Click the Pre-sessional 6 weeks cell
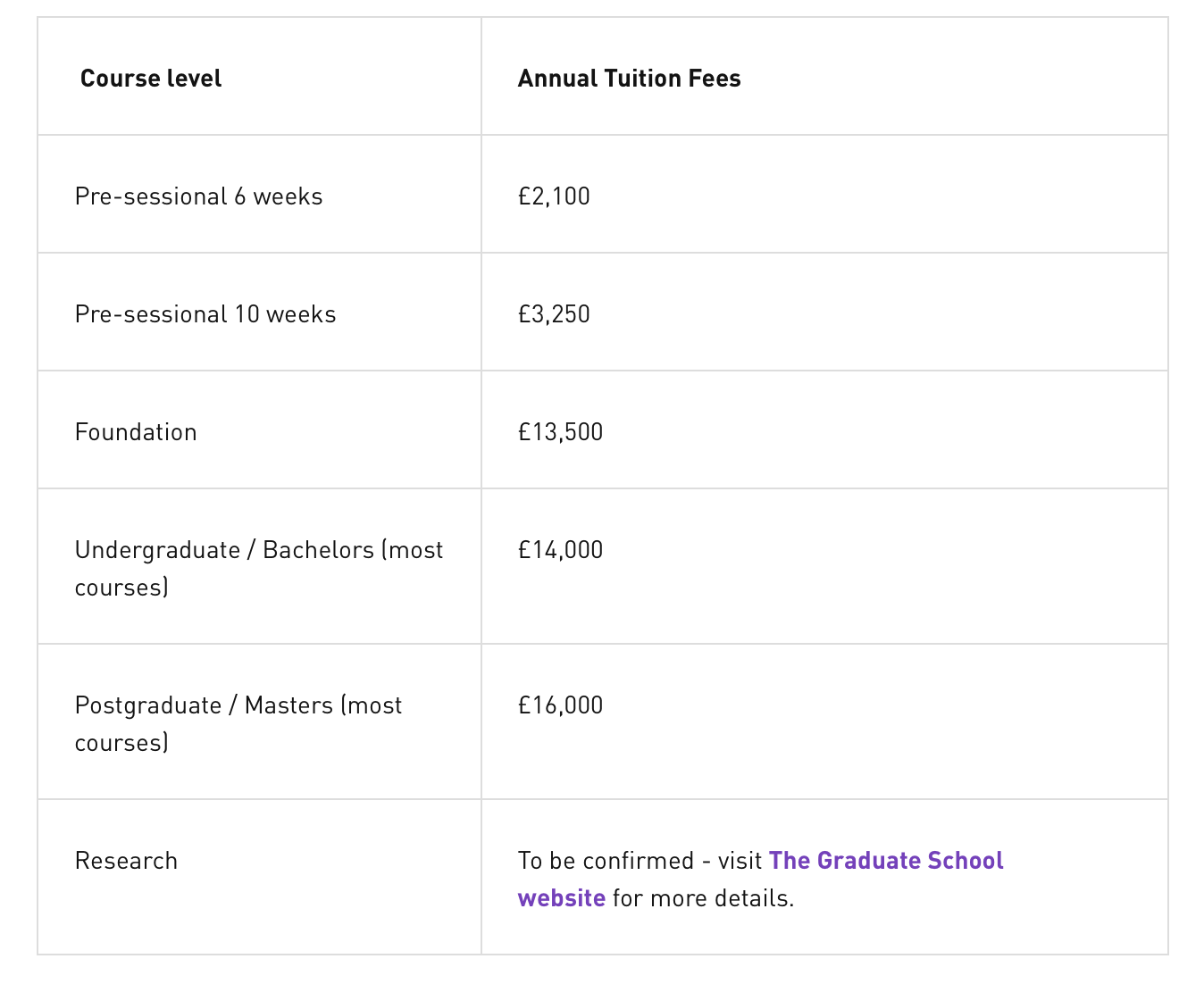Image resolution: width=1204 pixels, height=984 pixels. (x=198, y=196)
